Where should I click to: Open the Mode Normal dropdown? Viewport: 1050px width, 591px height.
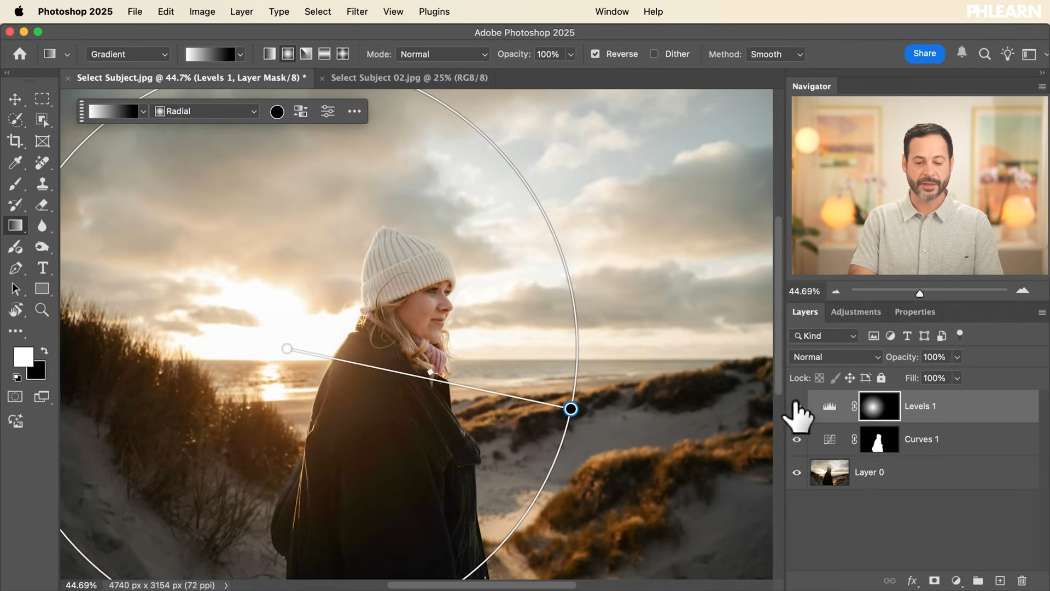443,54
